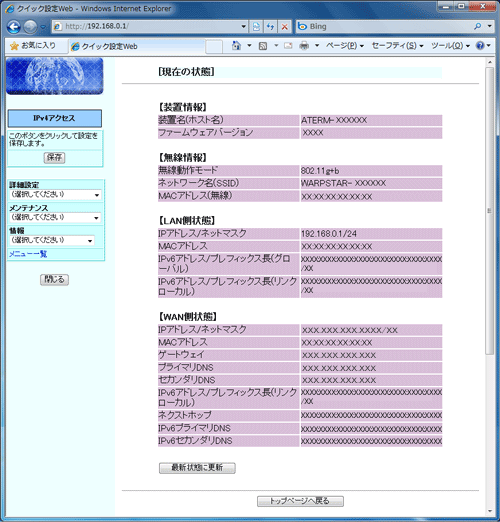Click the Refresh page icon
Screen dimensions: 500x522
pos(270,27)
